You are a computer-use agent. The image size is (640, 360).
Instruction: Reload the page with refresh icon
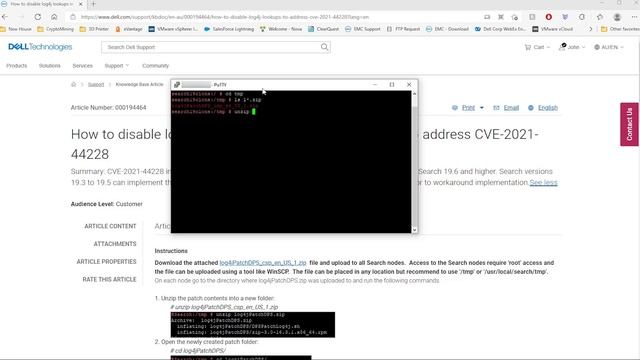pos(38,17)
